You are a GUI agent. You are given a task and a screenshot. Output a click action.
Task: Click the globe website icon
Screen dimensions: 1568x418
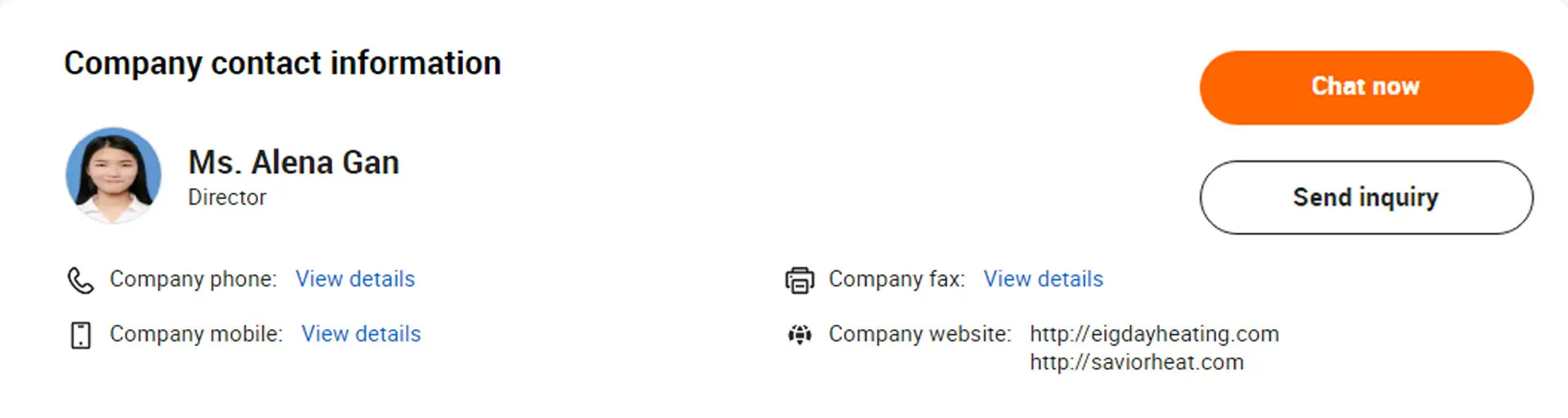tap(800, 335)
